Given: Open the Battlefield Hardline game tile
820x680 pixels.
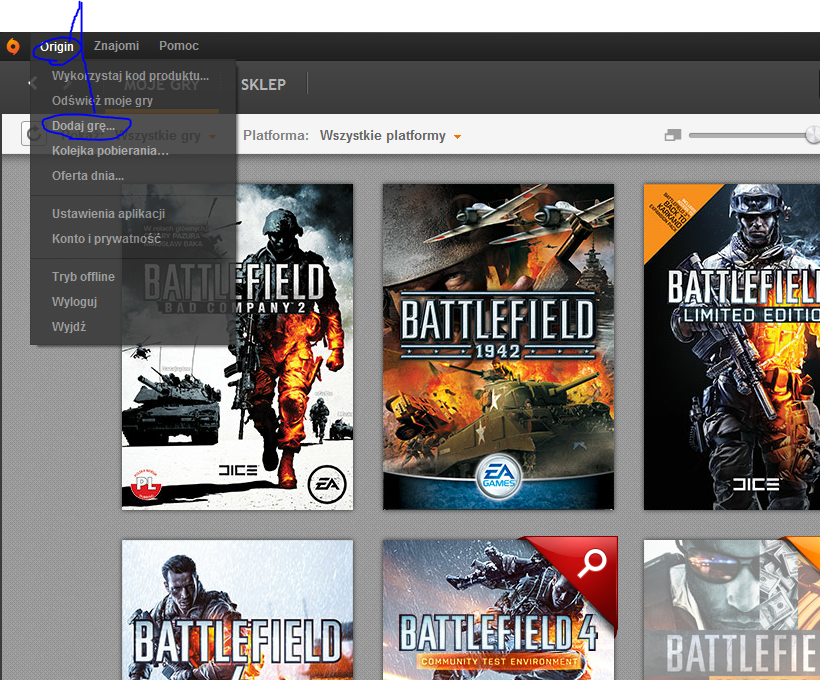Looking at the screenshot, I should click(x=732, y=610).
